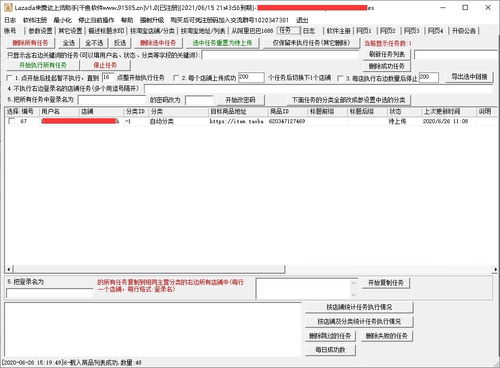Click the task list horizontal scrollbar left arrow
The image size is (500, 368).
9,269
